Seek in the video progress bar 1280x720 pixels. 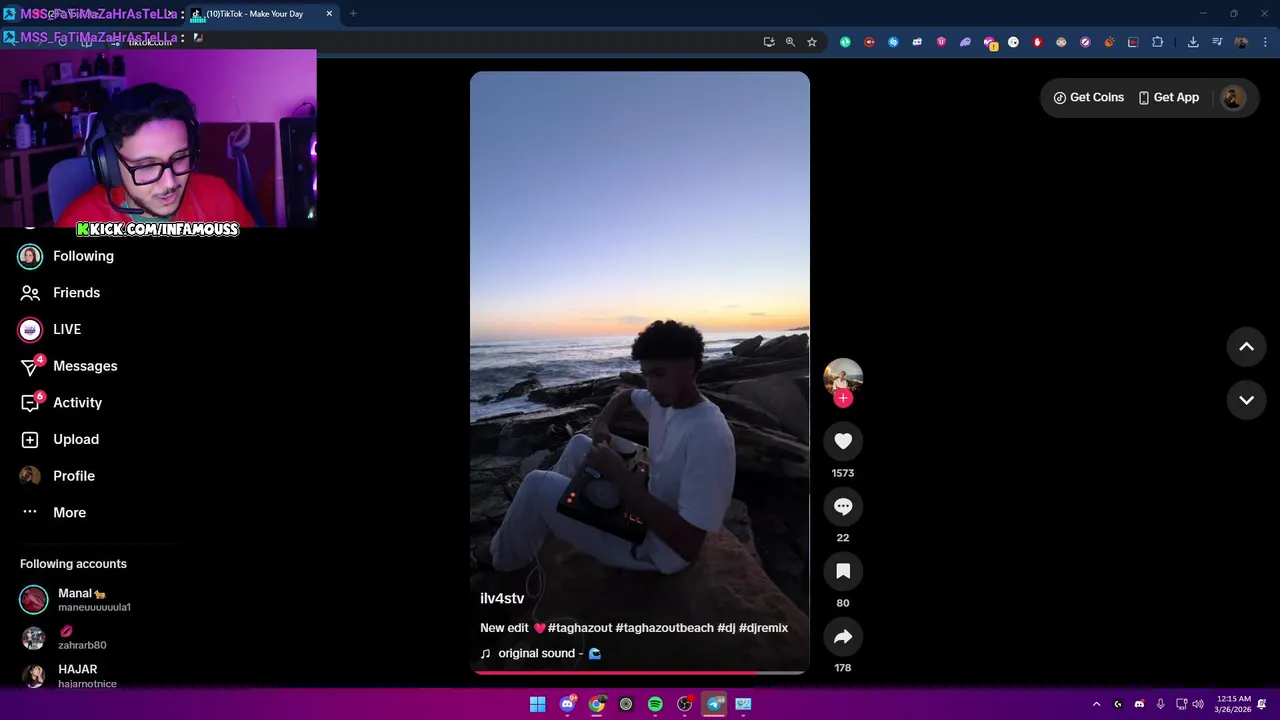coord(640,672)
